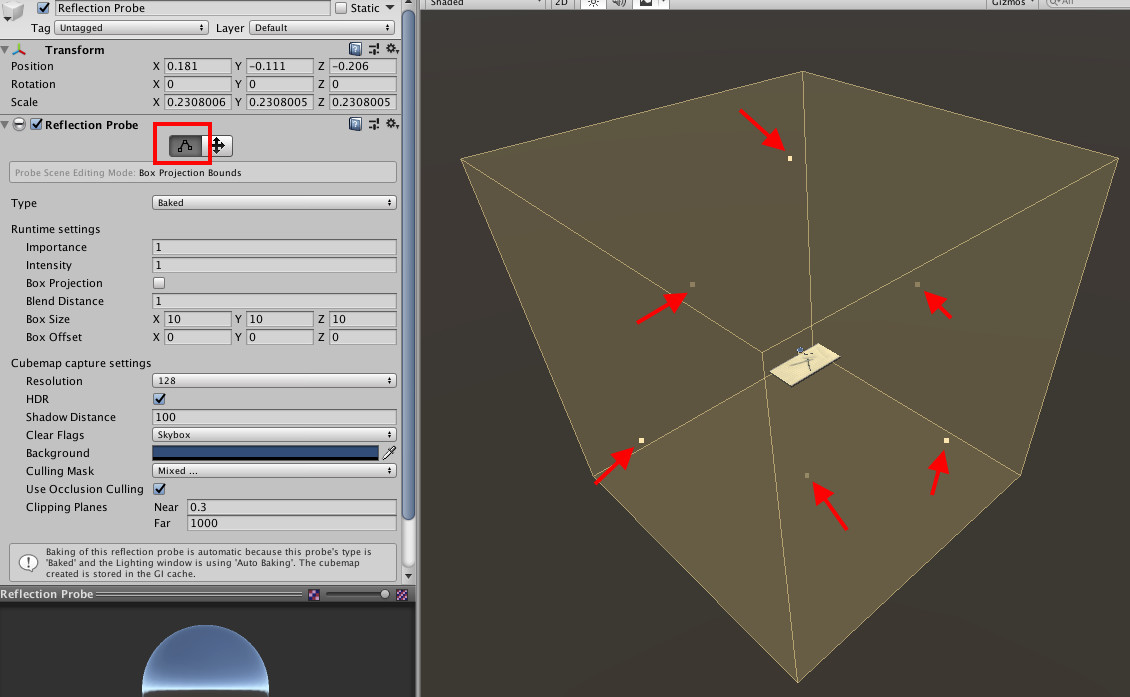The height and width of the screenshot is (697, 1130).
Task: Click Position X field
Action: [x=197, y=66]
